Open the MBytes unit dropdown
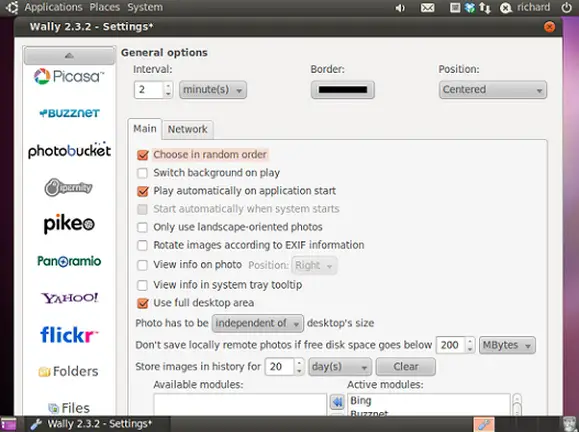This screenshot has height=432, width=579. click(507, 345)
